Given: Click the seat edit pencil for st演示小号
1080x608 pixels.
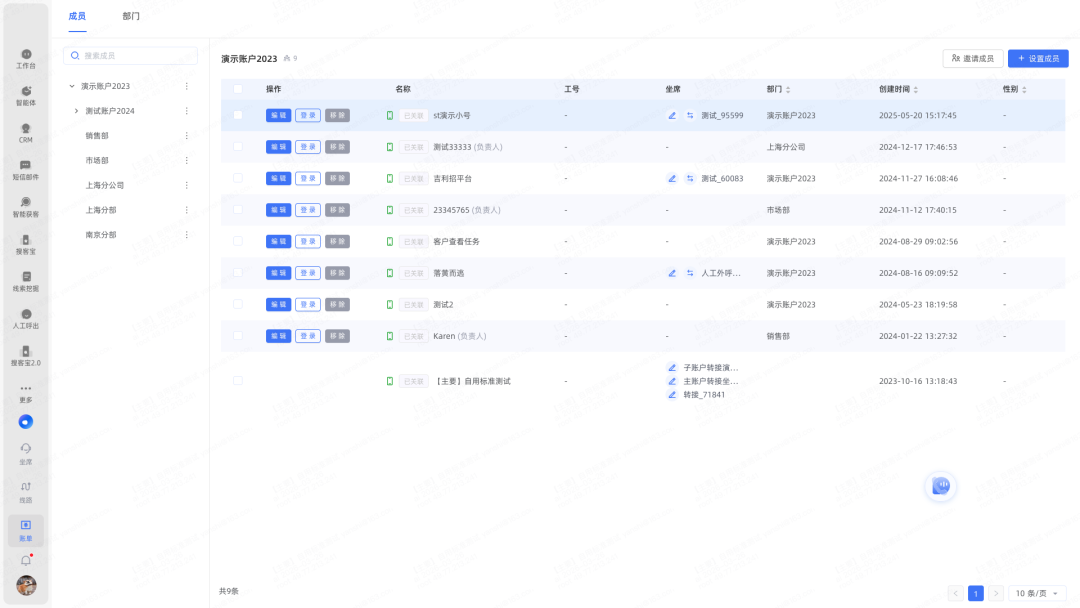Looking at the screenshot, I should (672, 116).
